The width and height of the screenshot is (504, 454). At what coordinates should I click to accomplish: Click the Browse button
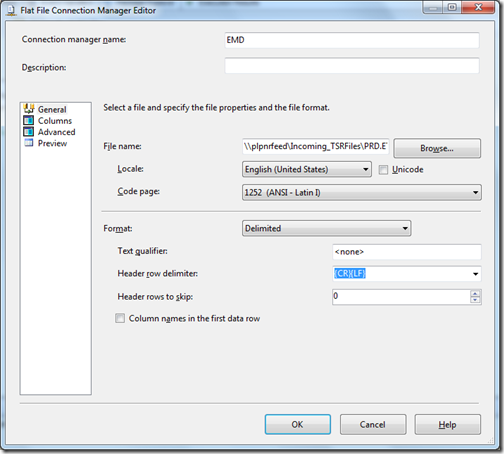coord(437,148)
